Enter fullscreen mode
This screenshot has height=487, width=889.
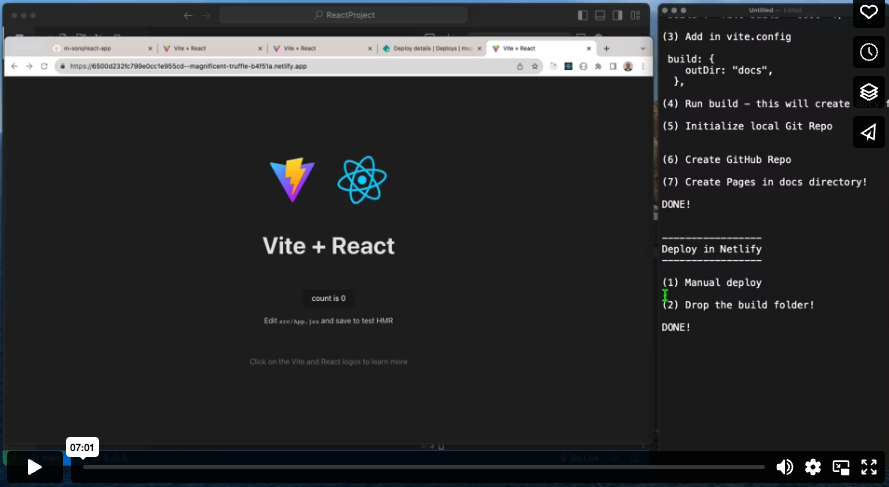(x=869, y=467)
